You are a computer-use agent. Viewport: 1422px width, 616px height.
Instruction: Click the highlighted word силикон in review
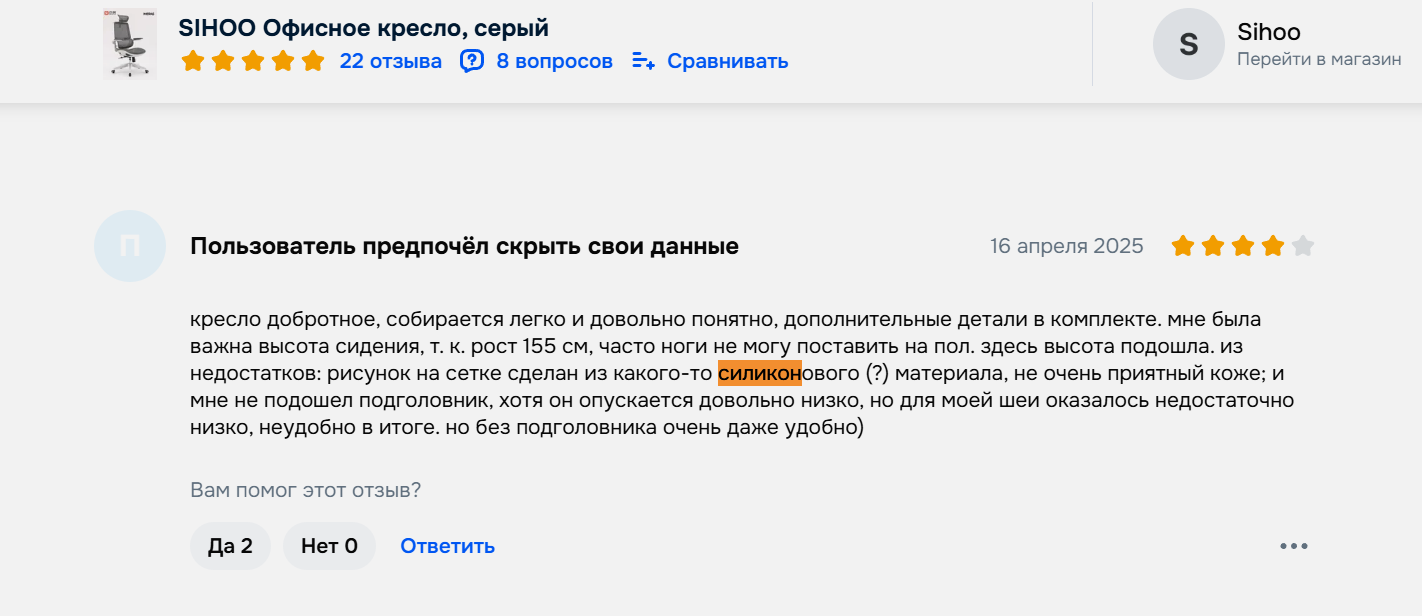(759, 374)
